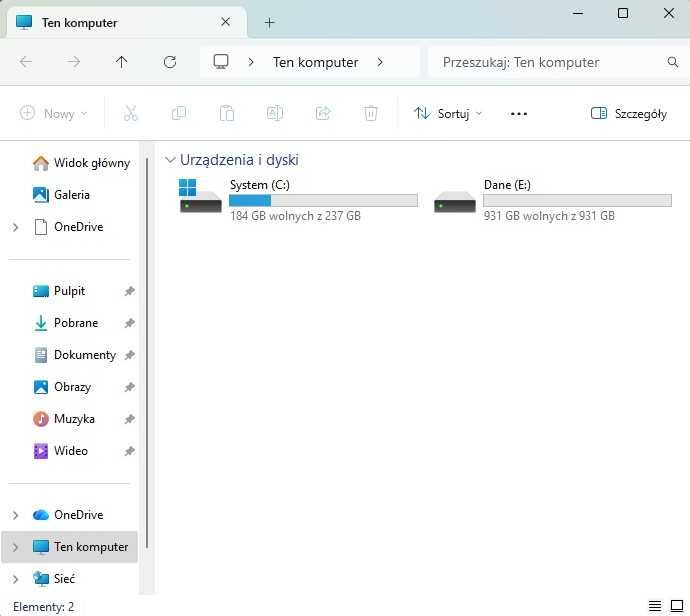The image size is (690, 616).
Task: Unpin Wideo using its pin icon
Action: pos(129,451)
